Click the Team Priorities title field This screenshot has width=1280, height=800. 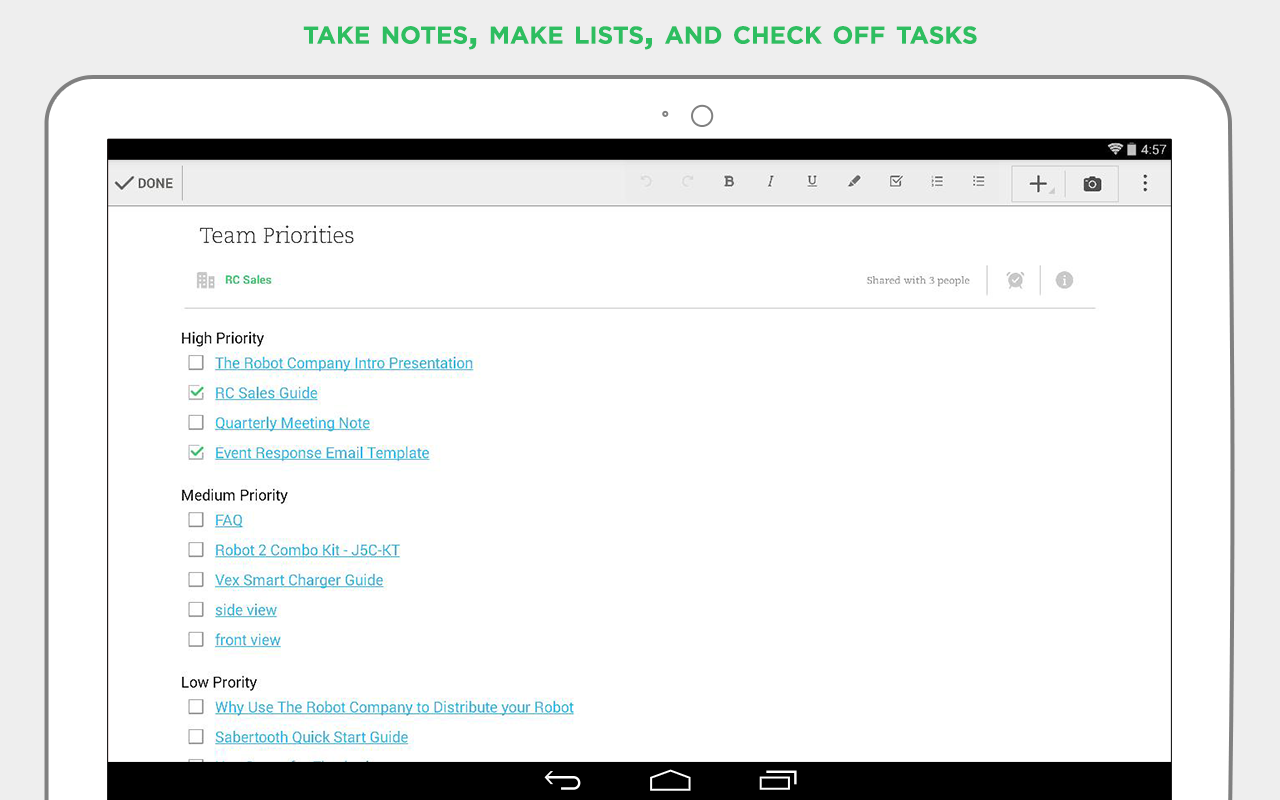click(277, 236)
